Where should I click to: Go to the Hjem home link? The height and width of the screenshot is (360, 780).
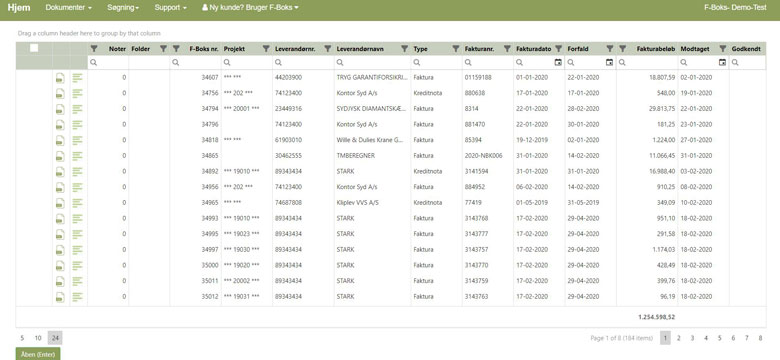coord(19,8)
